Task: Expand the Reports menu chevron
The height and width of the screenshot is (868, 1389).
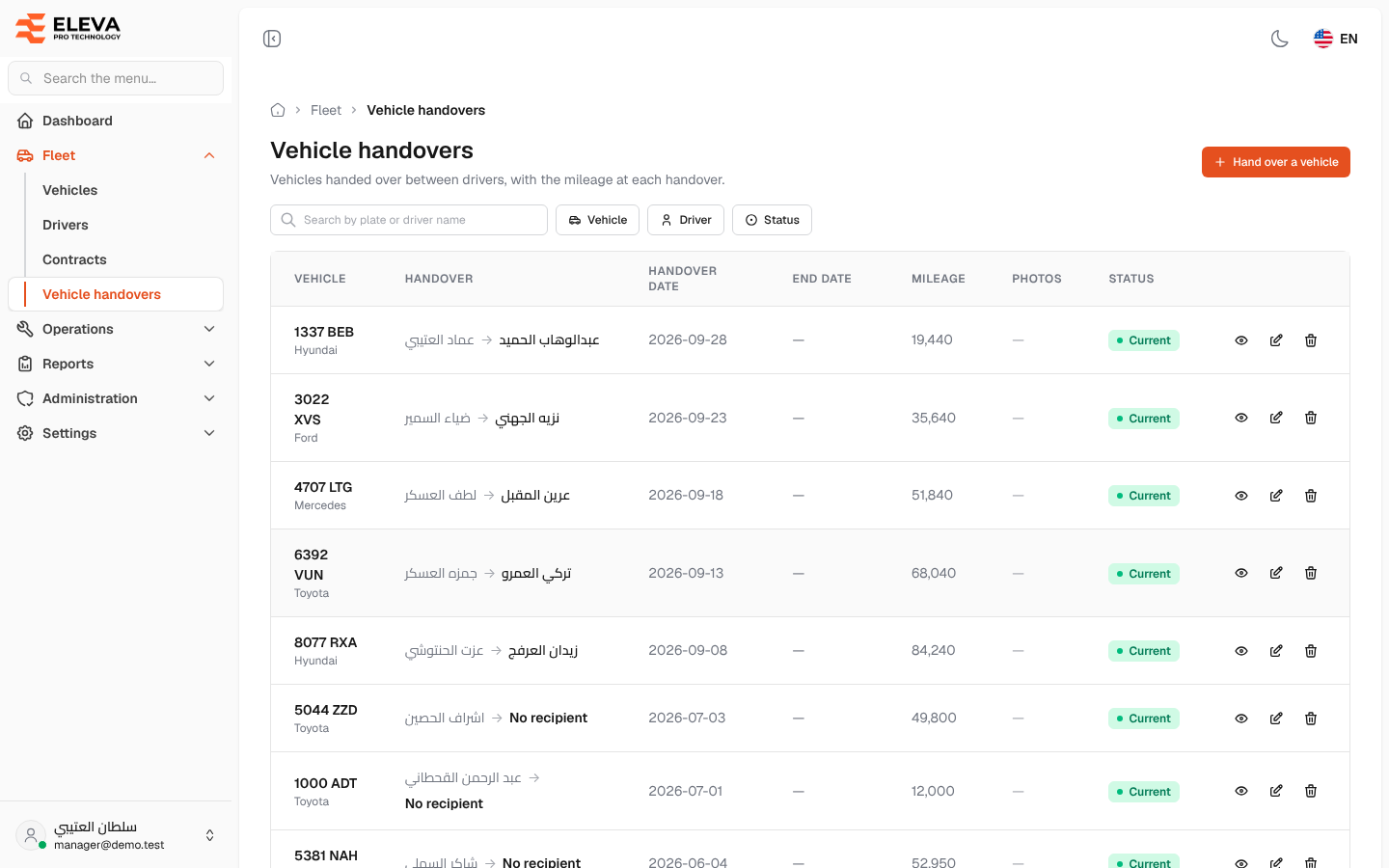Action: coord(209,364)
